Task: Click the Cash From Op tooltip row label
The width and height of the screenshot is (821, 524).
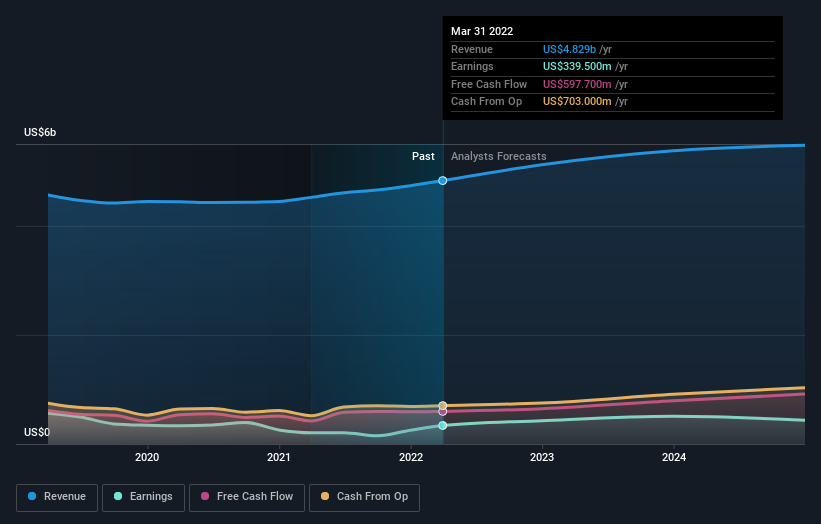Action: [486, 102]
